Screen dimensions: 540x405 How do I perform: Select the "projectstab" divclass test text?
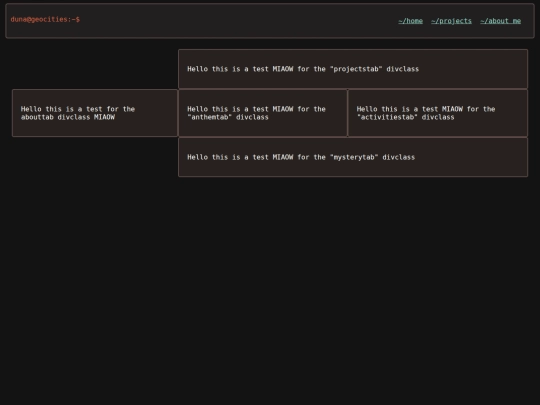click(x=303, y=69)
